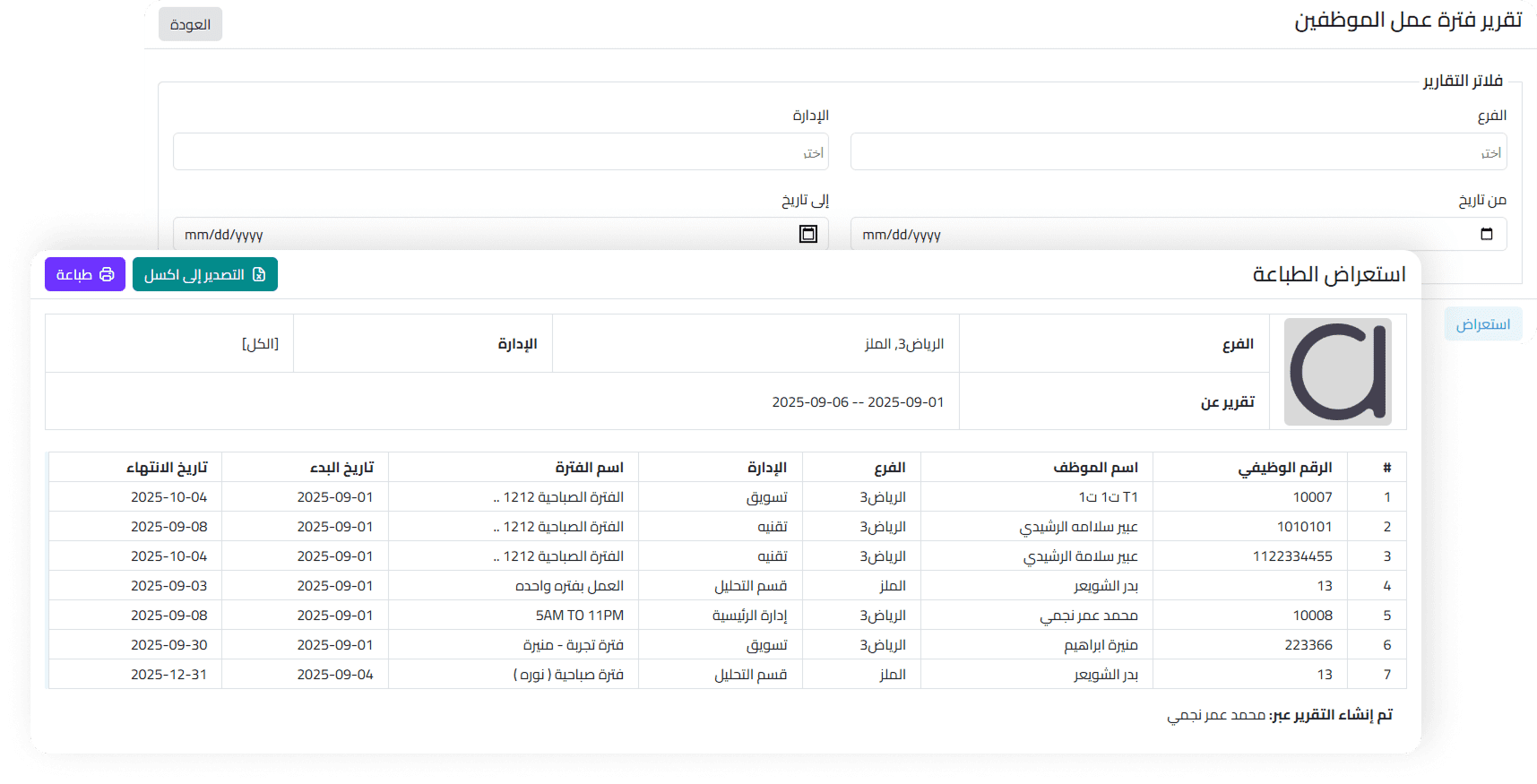This screenshot has height=784, width=1537.
Task: Click the 'الرقم الوظيفي' column header
Action: [1284, 468]
